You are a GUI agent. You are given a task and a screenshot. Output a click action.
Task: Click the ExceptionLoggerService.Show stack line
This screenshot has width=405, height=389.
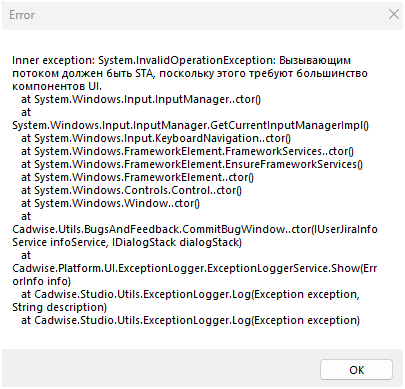[195, 268]
